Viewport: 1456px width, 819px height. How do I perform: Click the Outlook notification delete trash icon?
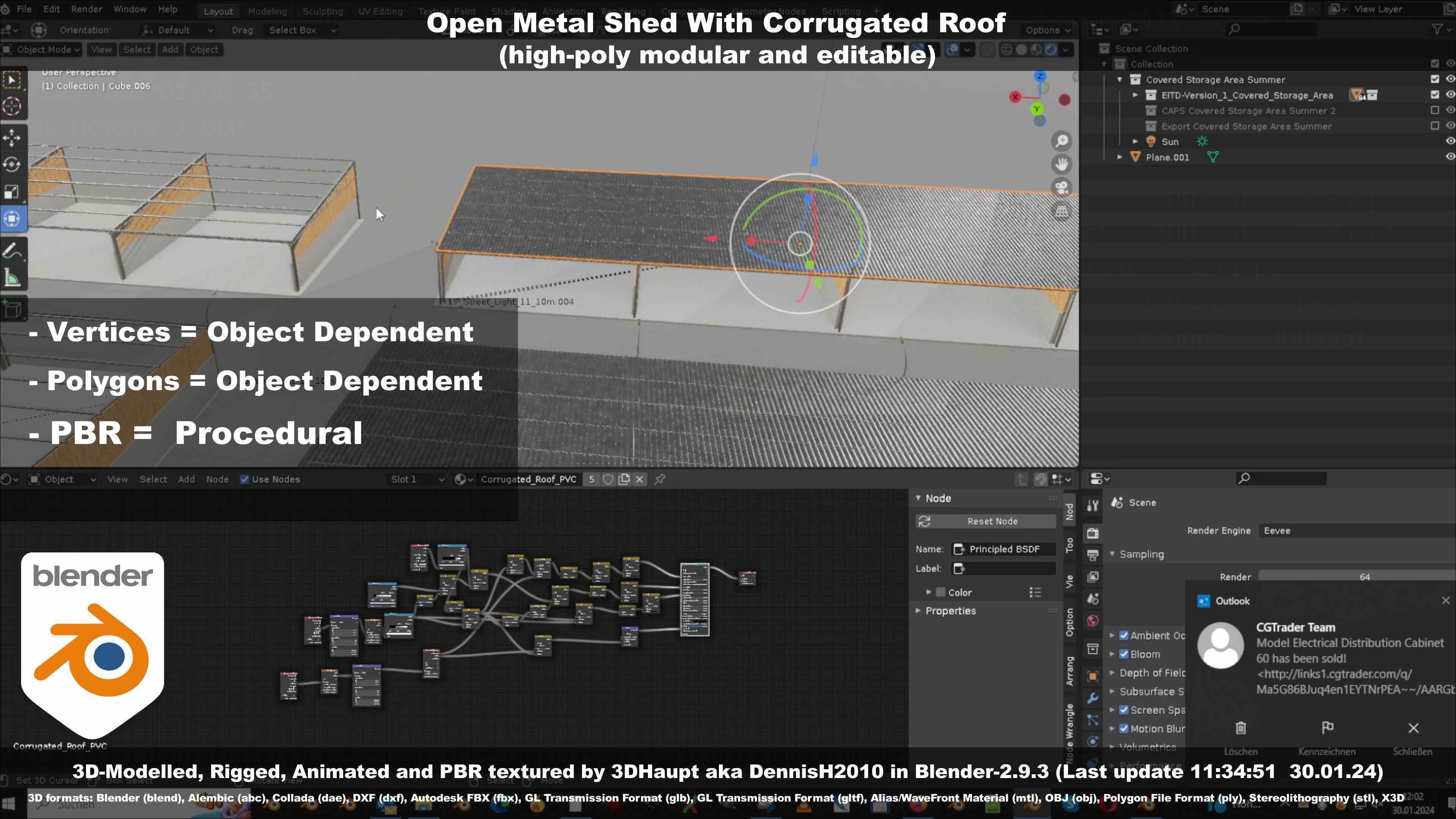click(x=1241, y=728)
